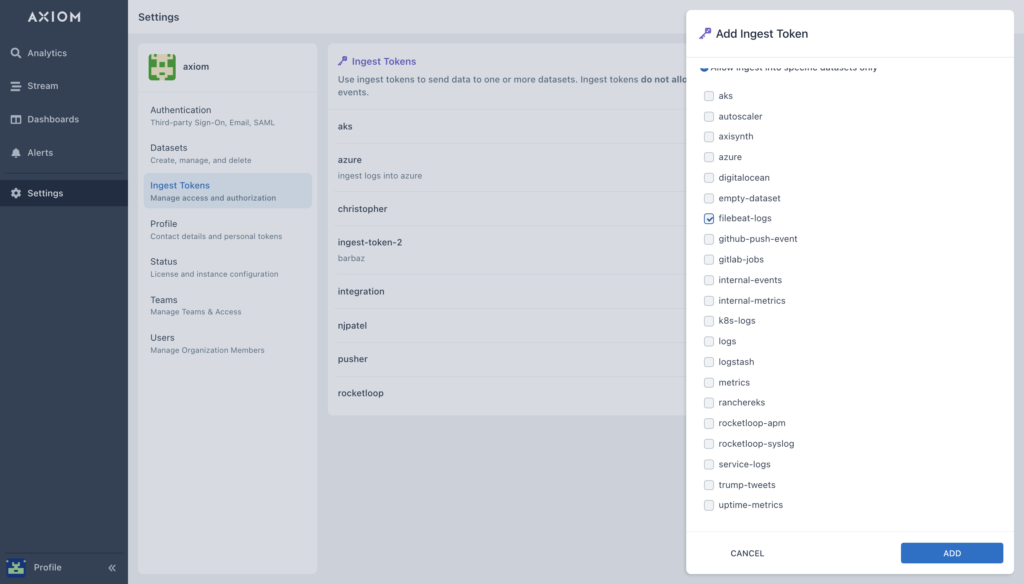This screenshot has width=1024, height=584.
Task: Check the ranchereks checkbox
Action: click(x=709, y=403)
